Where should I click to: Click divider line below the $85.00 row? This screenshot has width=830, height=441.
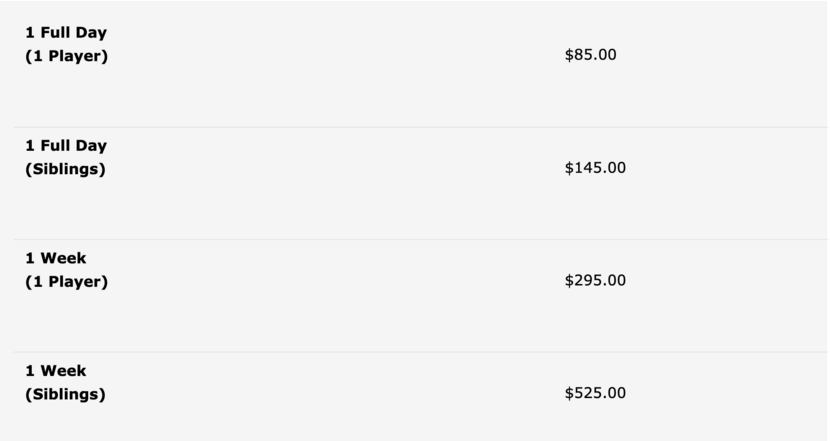[x=421, y=127]
